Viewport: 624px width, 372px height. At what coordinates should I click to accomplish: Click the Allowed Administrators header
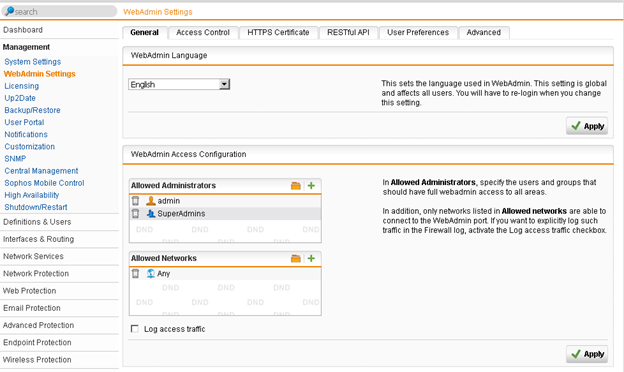click(x=173, y=185)
